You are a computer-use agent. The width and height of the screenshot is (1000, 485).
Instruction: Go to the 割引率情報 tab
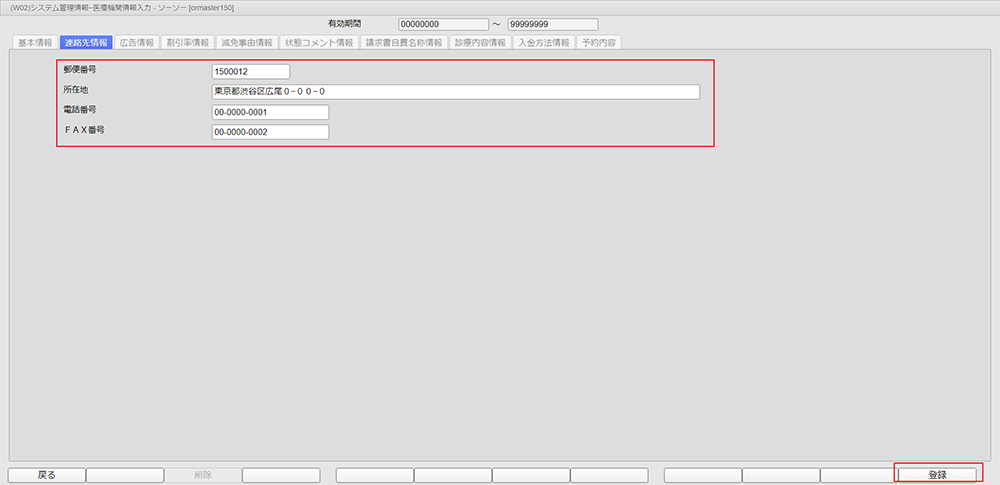(188, 43)
